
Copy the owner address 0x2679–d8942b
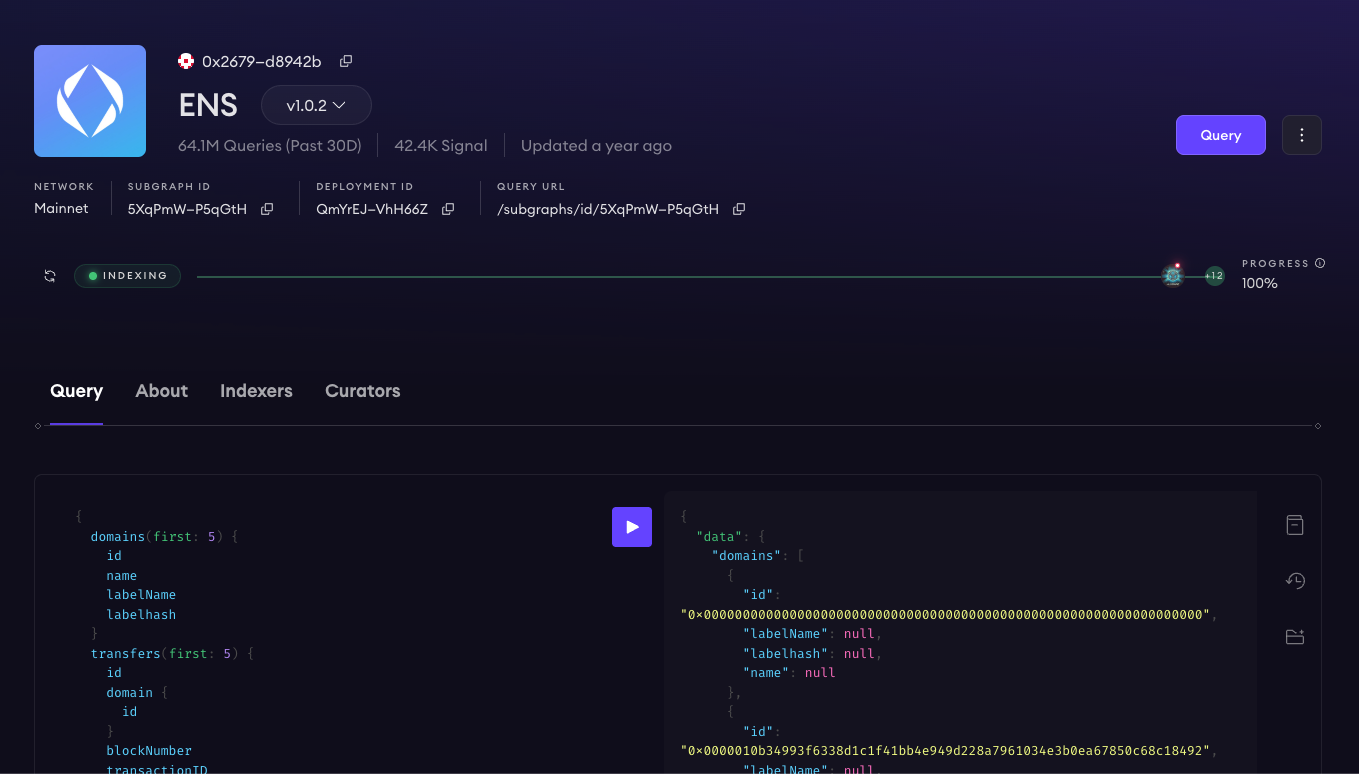tap(346, 61)
